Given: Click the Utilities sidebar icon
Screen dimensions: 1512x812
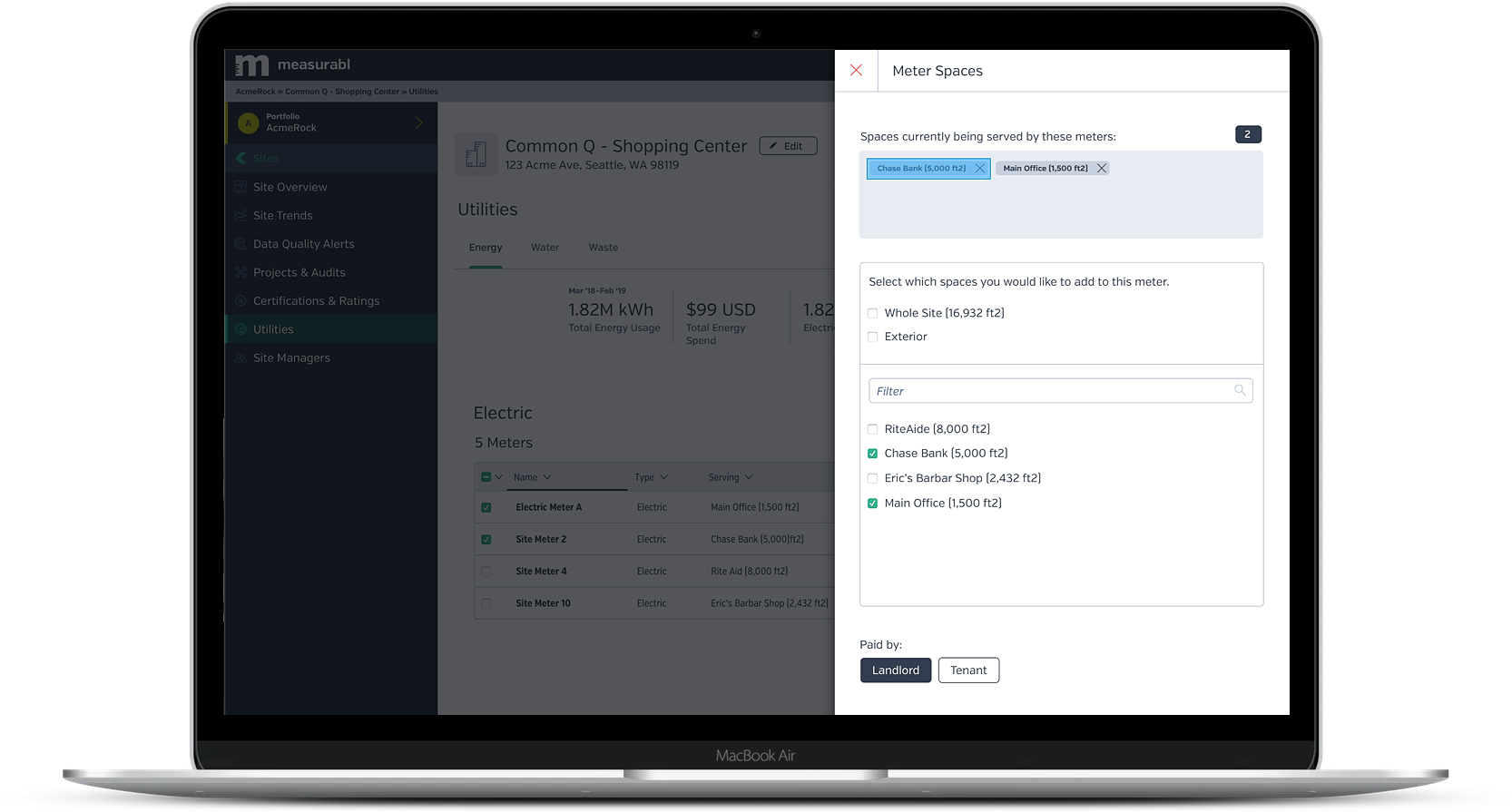Looking at the screenshot, I should click(x=241, y=329).
